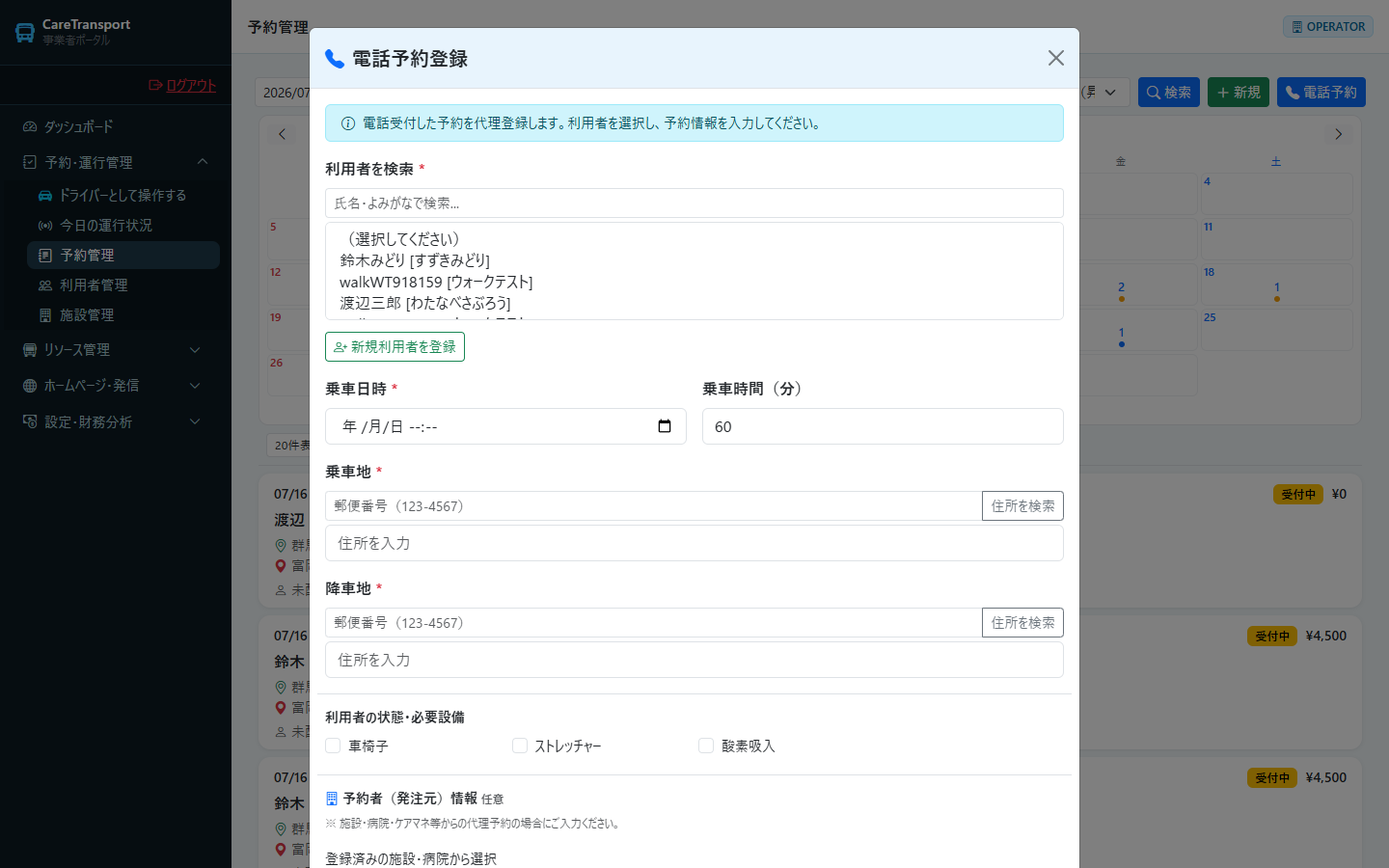
Task: Go to previous month in calendar
Action: pyautogui.click(x=283, y=134)
